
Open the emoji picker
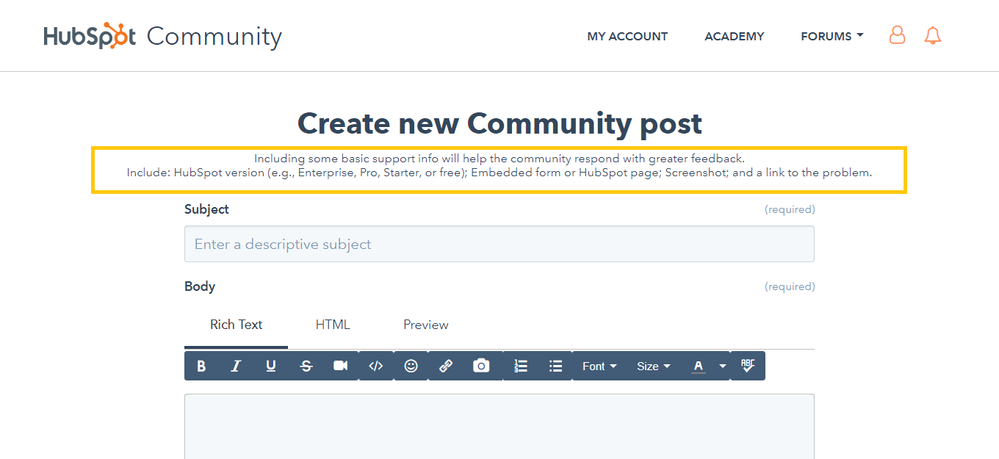[x=411, y=366]
